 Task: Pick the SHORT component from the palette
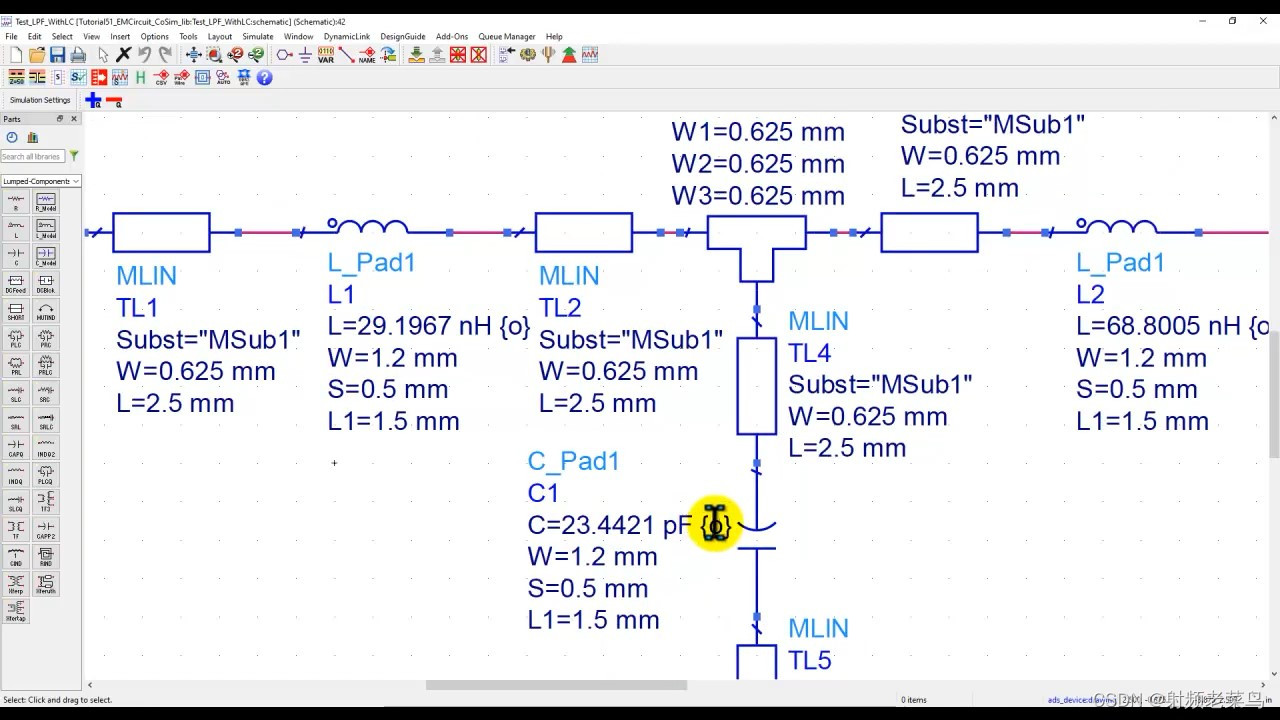coord(17,308)
